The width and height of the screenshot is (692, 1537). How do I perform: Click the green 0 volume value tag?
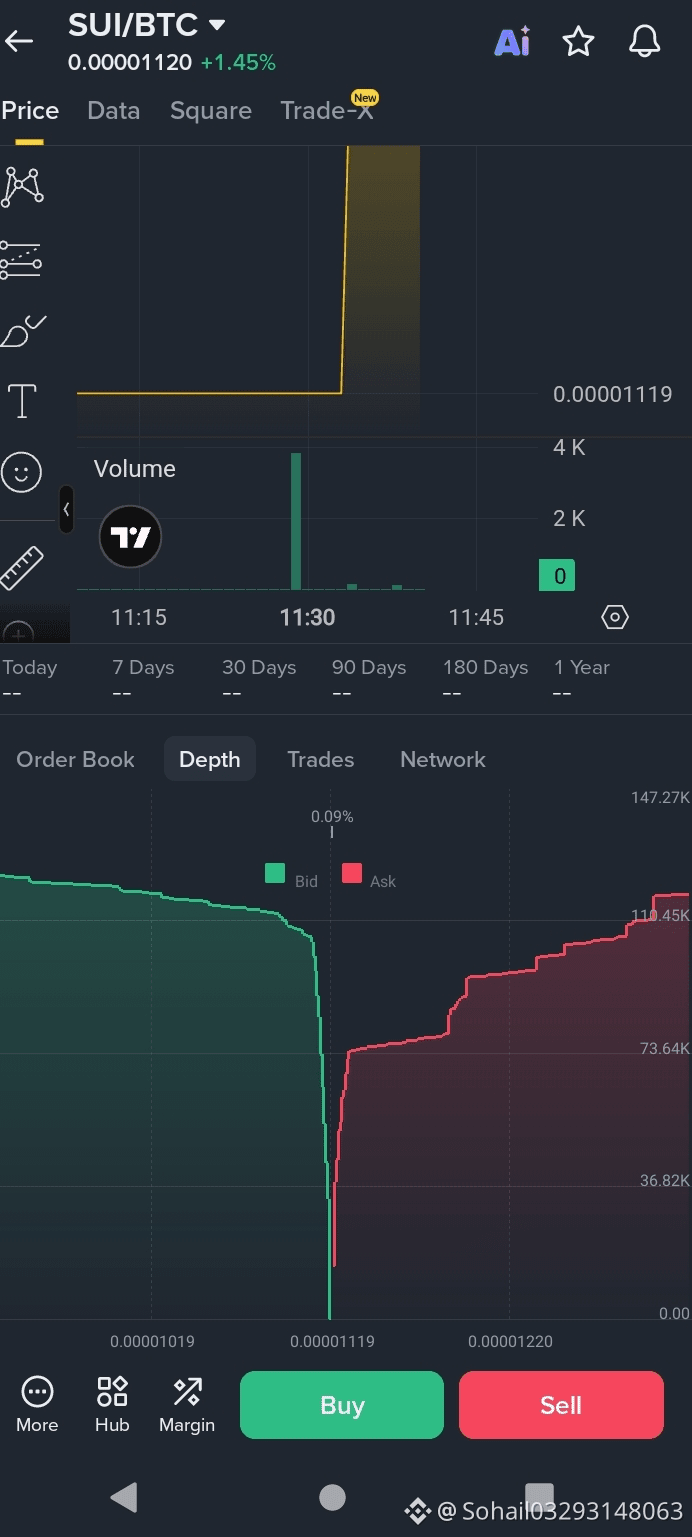point(557,575)
